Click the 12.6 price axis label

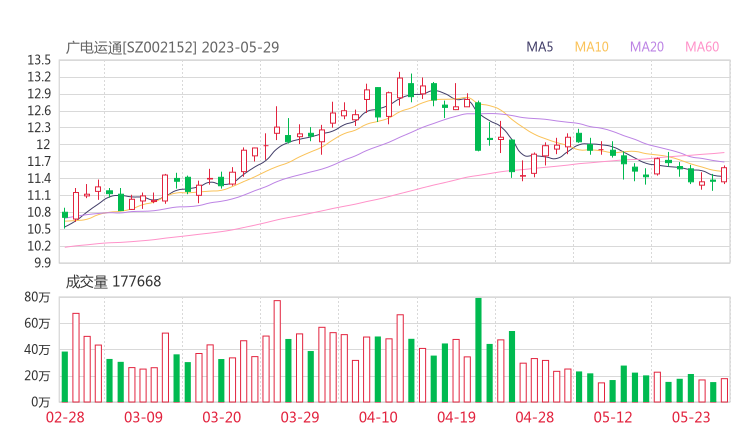(x=39, y=111)
